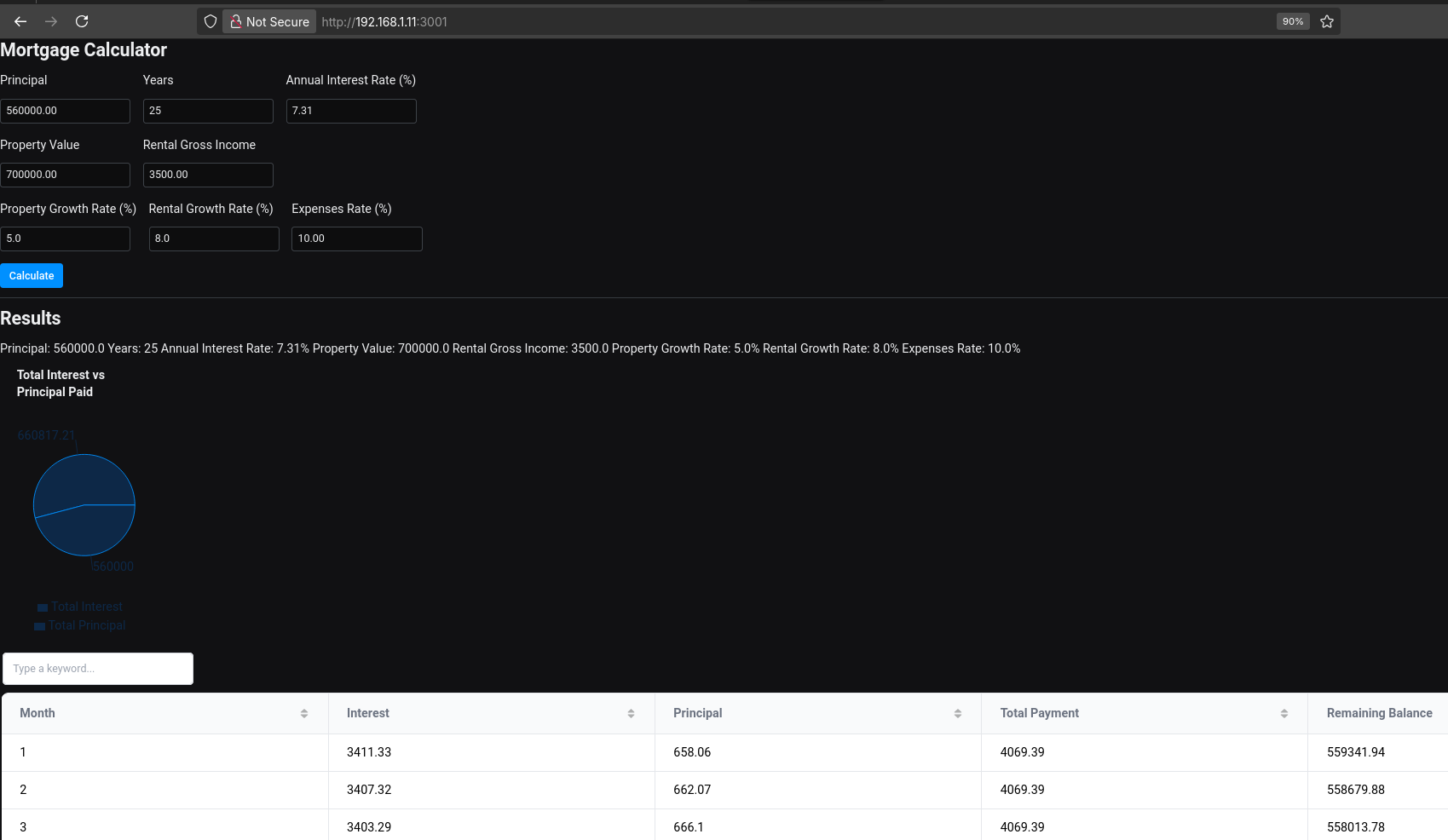
Task: Click the browser back arrow
Action: (x=20, y=21)
